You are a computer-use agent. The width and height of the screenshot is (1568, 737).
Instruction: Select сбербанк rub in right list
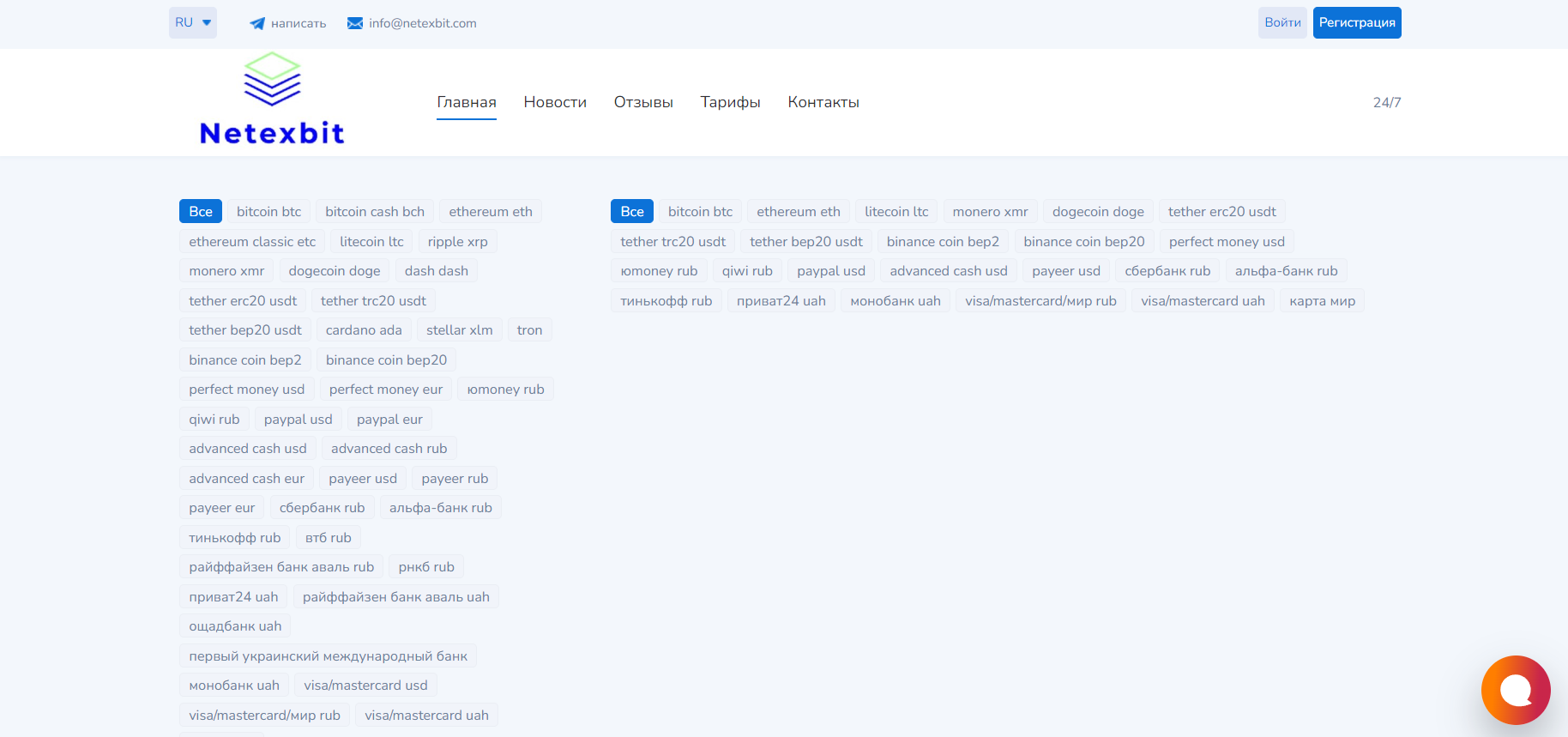(x=1167, y=271)
